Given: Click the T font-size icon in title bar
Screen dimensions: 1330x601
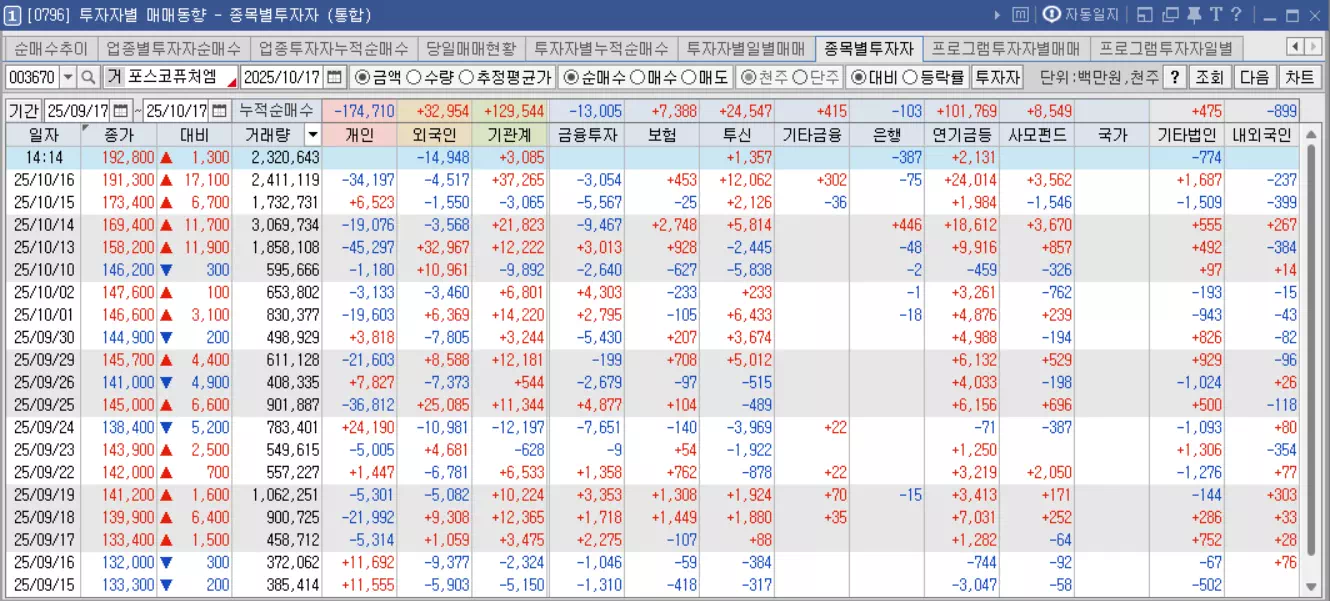Looking at the screenshot, I should (1216, 13).
